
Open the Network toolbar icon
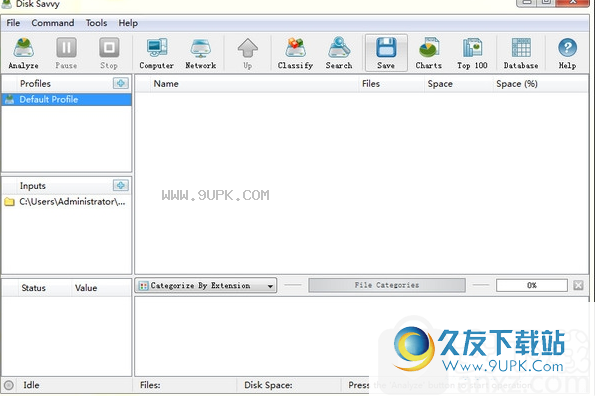coord(200,48)
